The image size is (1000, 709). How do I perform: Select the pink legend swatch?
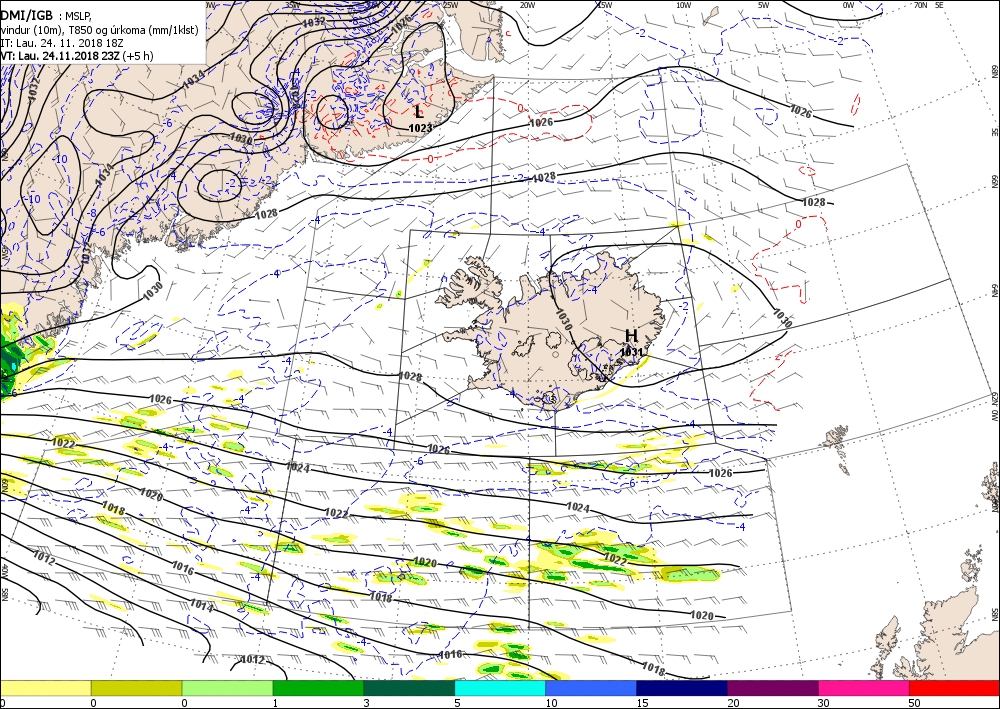click(864, 688)
